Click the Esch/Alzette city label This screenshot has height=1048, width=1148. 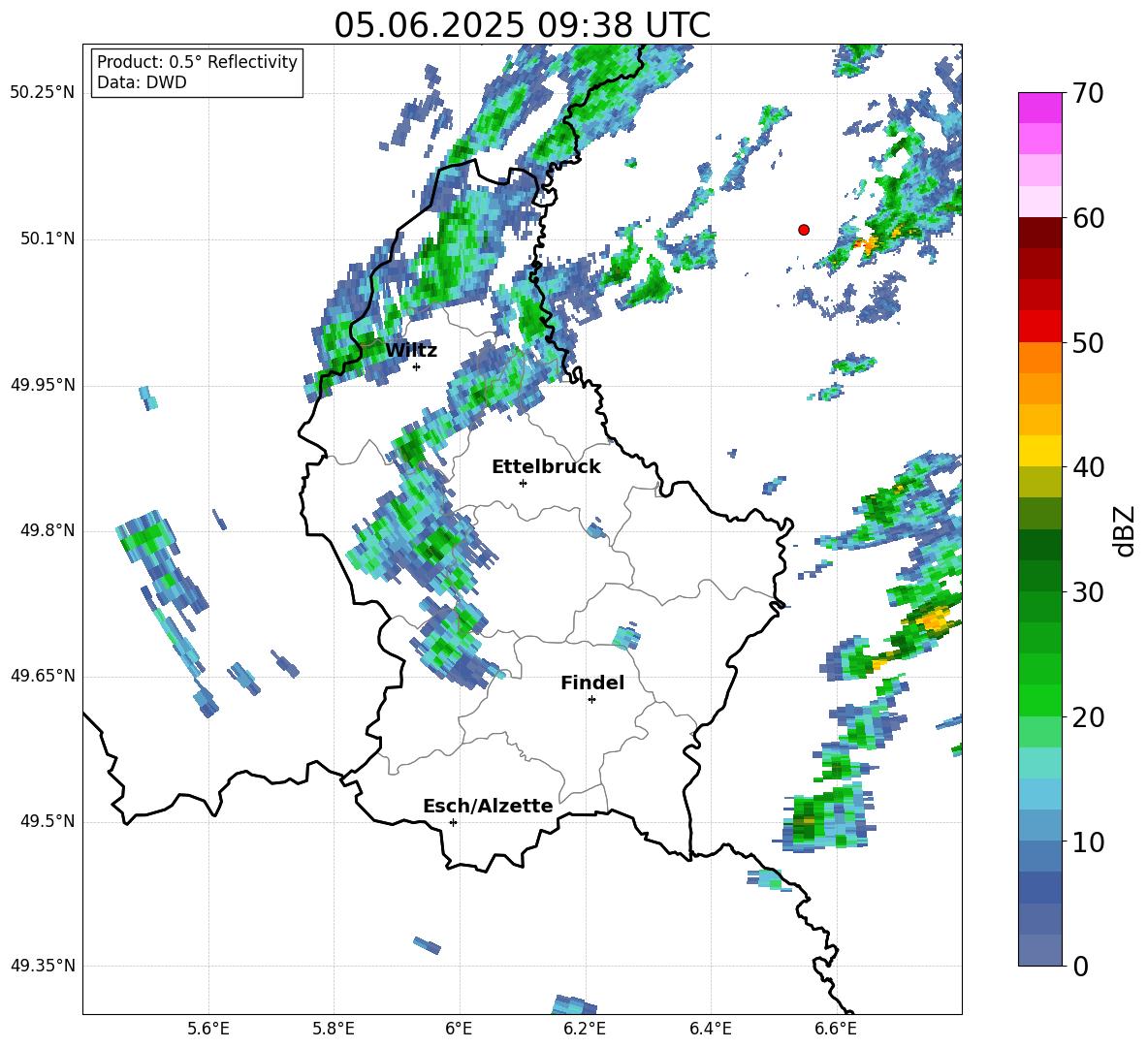point(488,806)
